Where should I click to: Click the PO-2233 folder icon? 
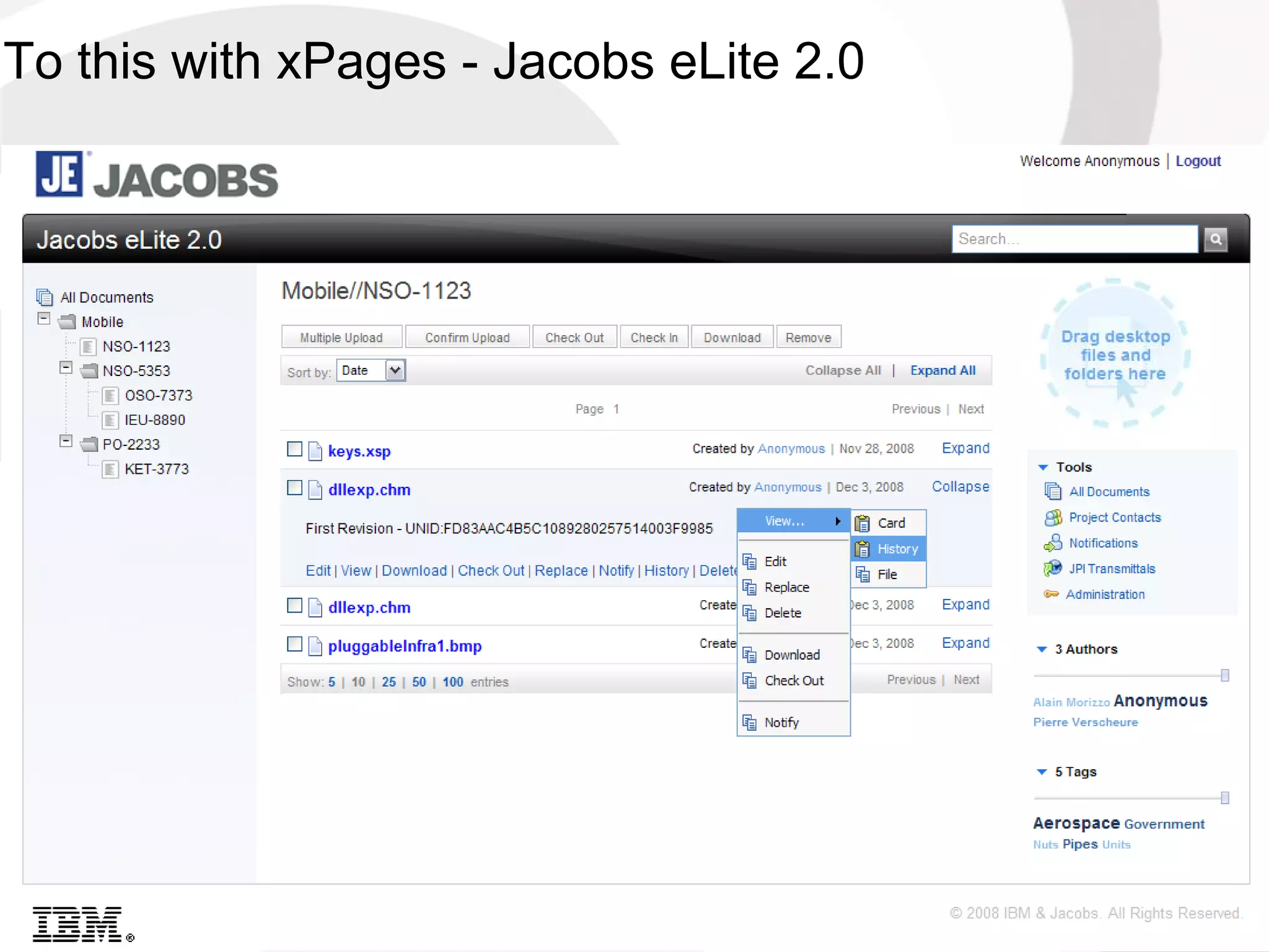pyautogui.click(x=89, y=445)
